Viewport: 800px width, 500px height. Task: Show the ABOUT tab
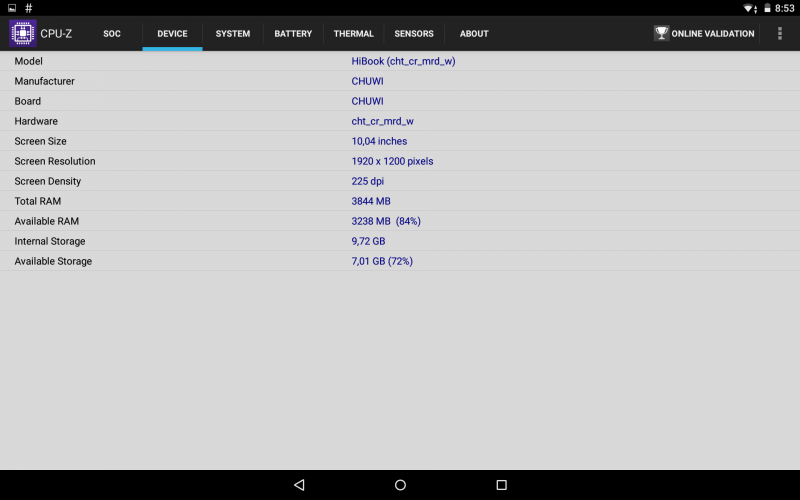(474, 34)
